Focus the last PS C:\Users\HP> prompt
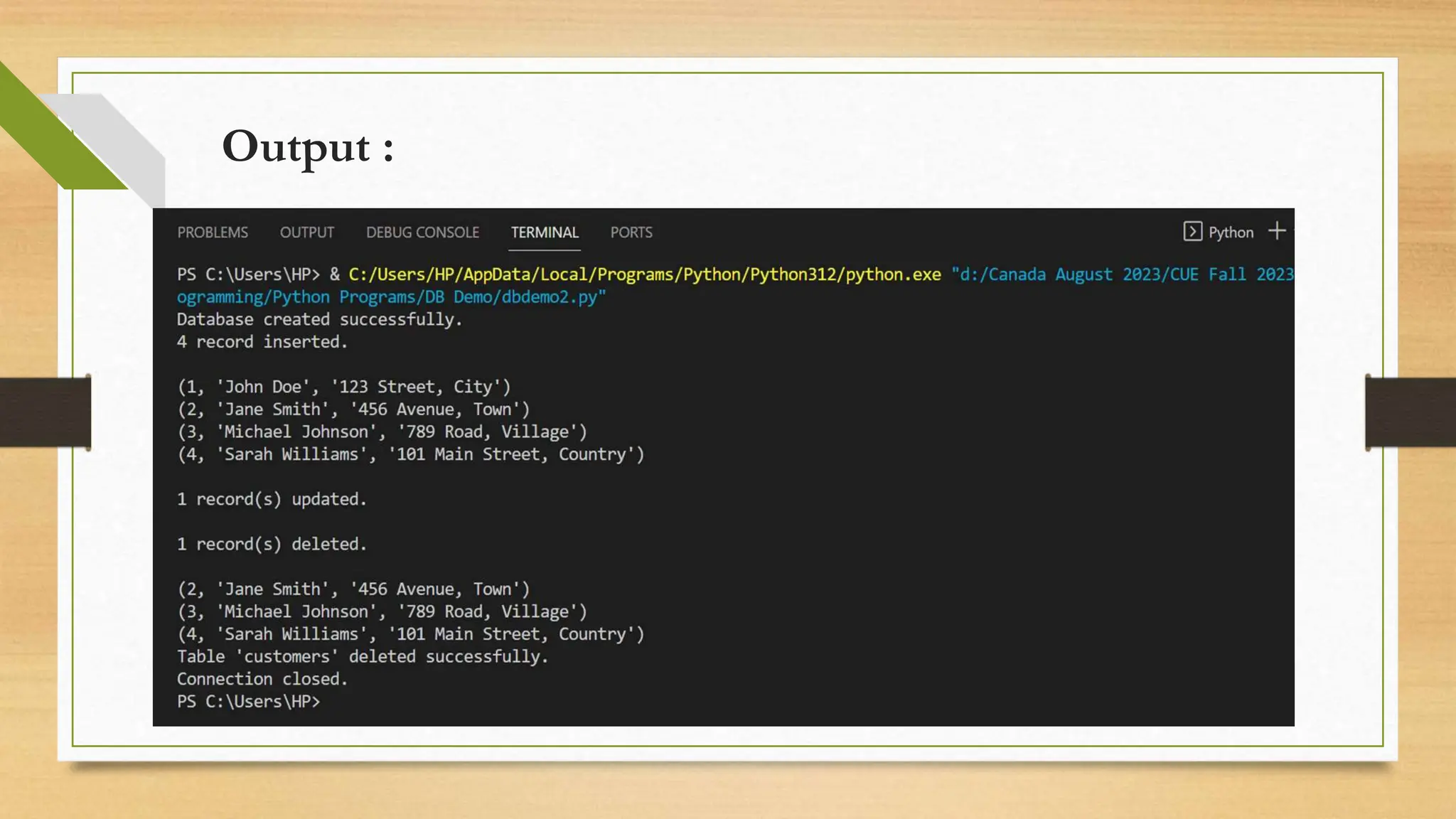Screen dimensions: 1456x819 tap(248, 702)
